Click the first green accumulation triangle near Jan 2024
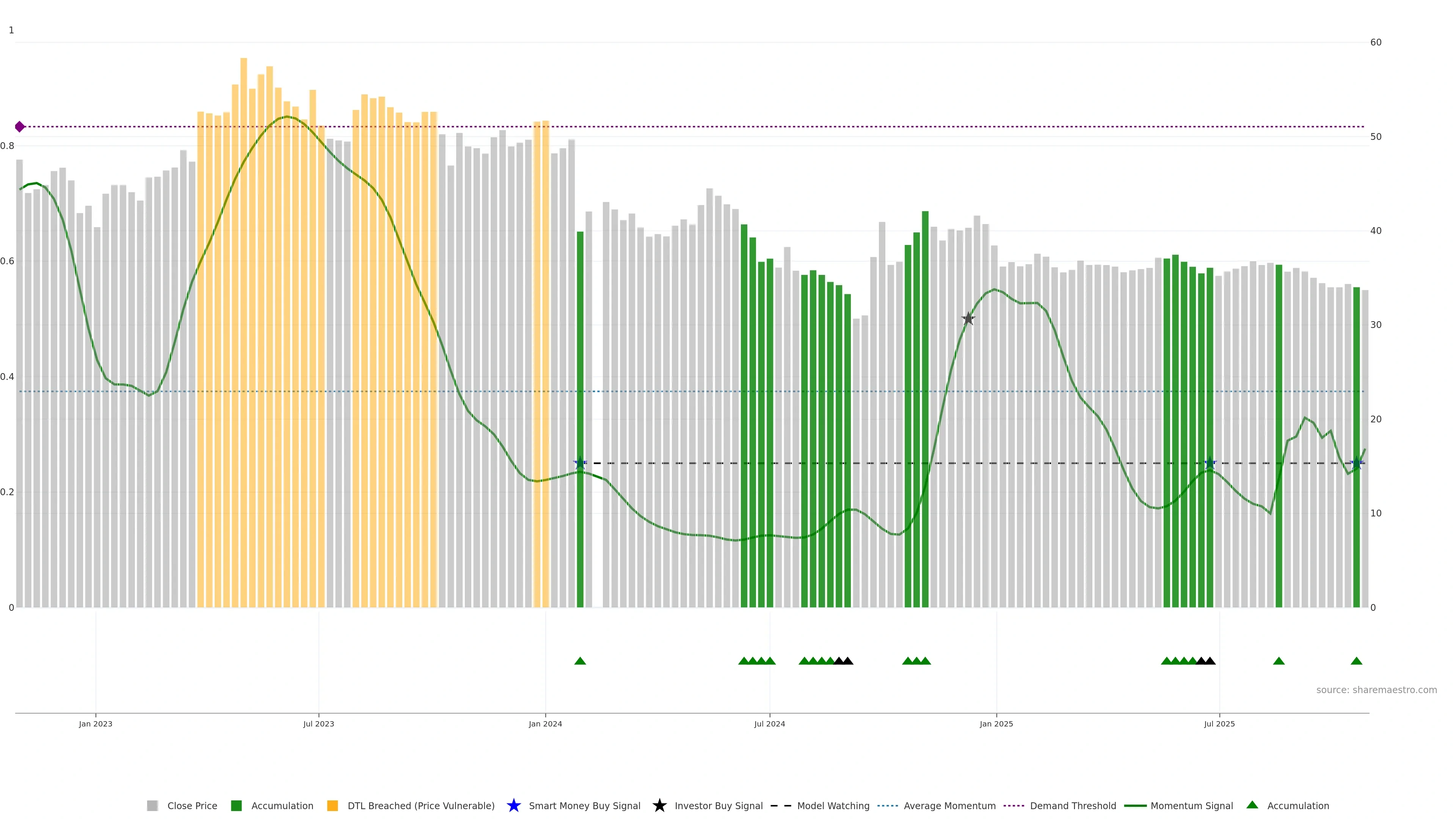This screenshot has width=1456, height=819. [580, 661]
